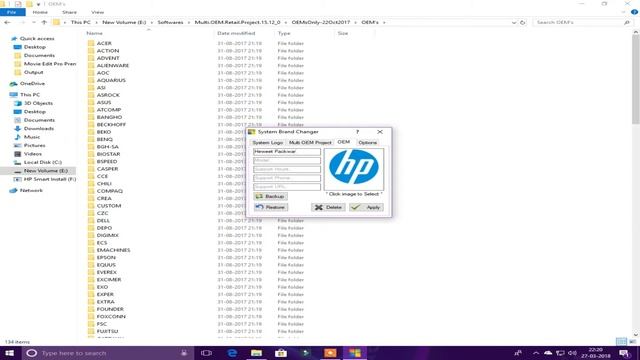640x360 pixels.
Task: Select the COMPAQ folder icon
Action: (x=91, y=191)
